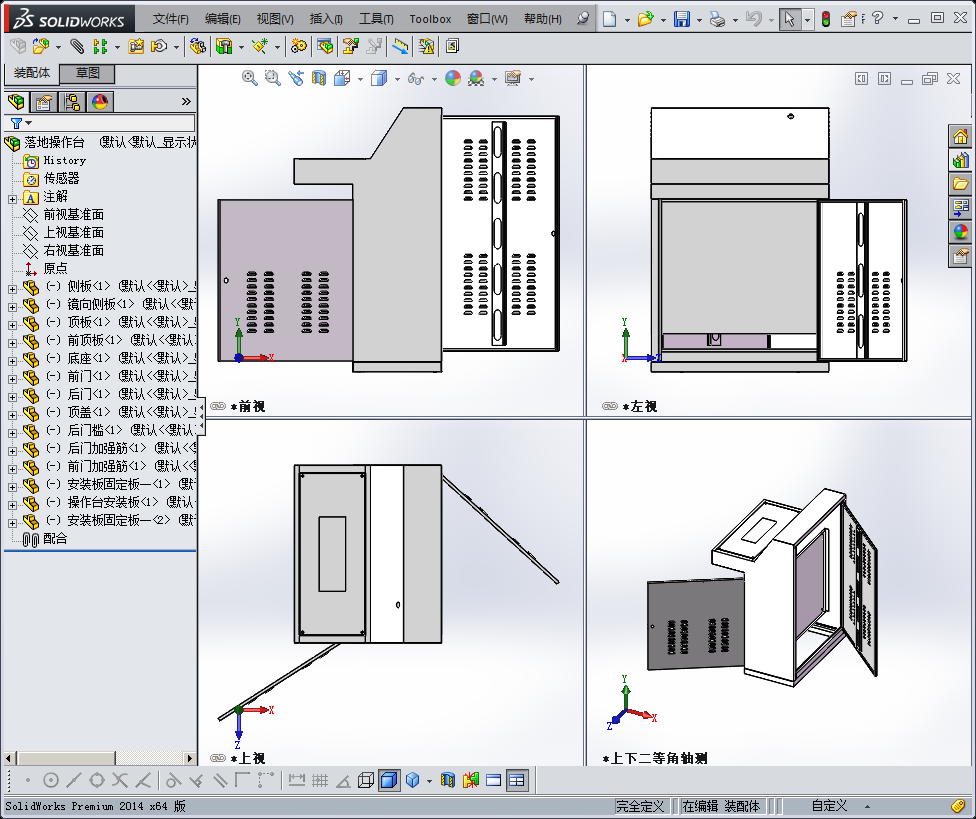The width and height of the screenshot is (976, 819).
Task: Open File Explorer folder icon in task pane
Action: coord(960,184)
